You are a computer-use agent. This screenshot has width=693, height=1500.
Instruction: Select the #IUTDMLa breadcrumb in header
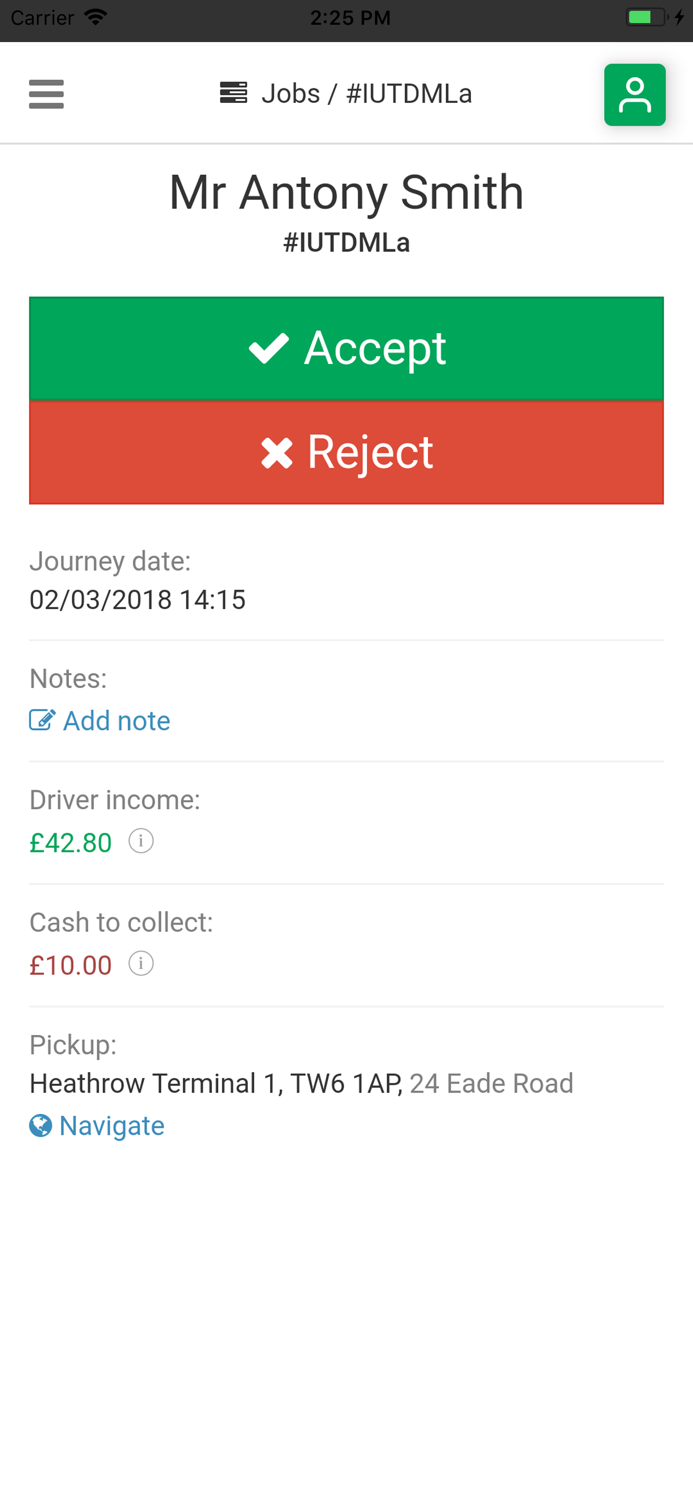(x=409, y=94)
